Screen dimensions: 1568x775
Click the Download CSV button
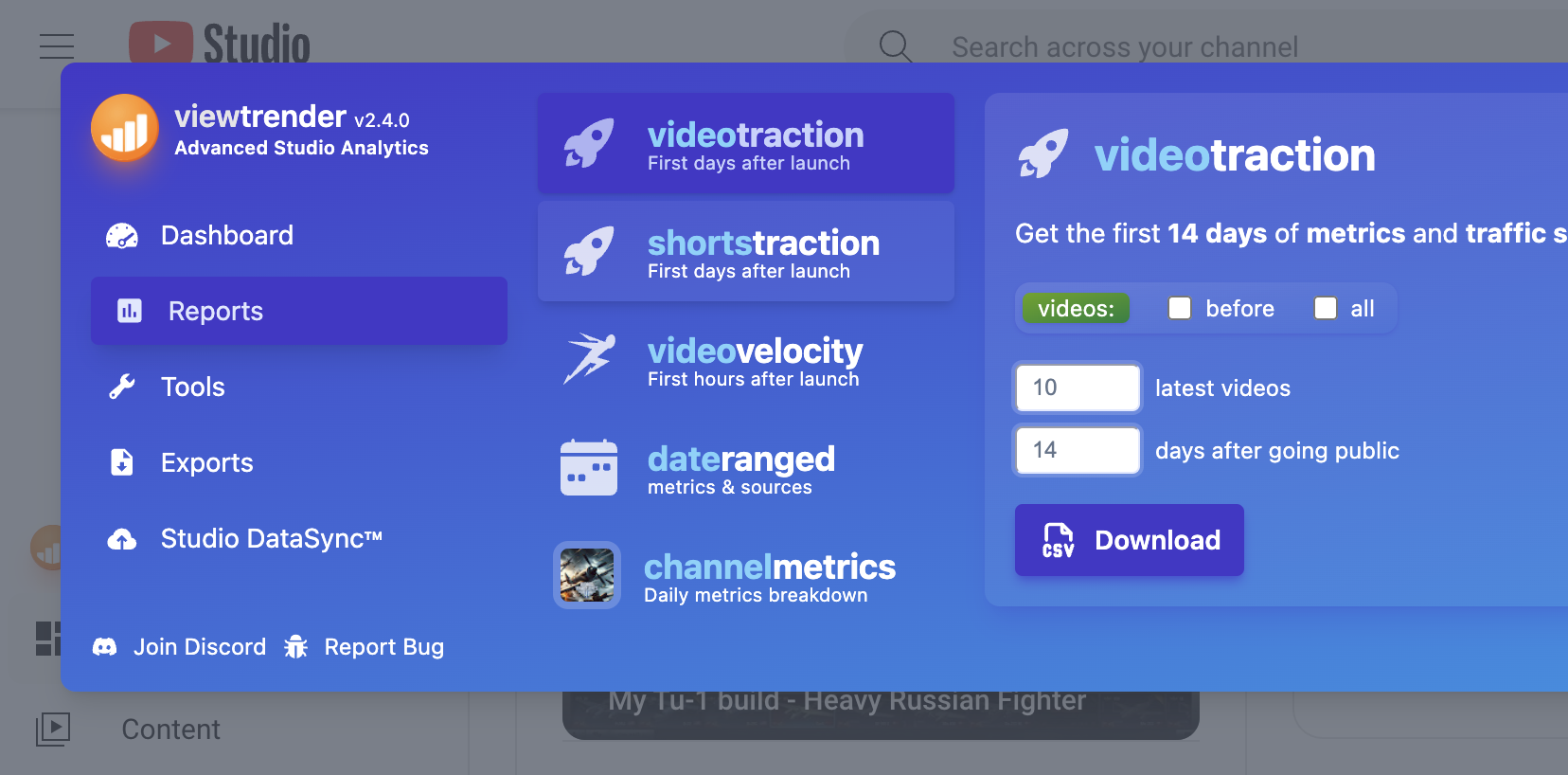1130,540
